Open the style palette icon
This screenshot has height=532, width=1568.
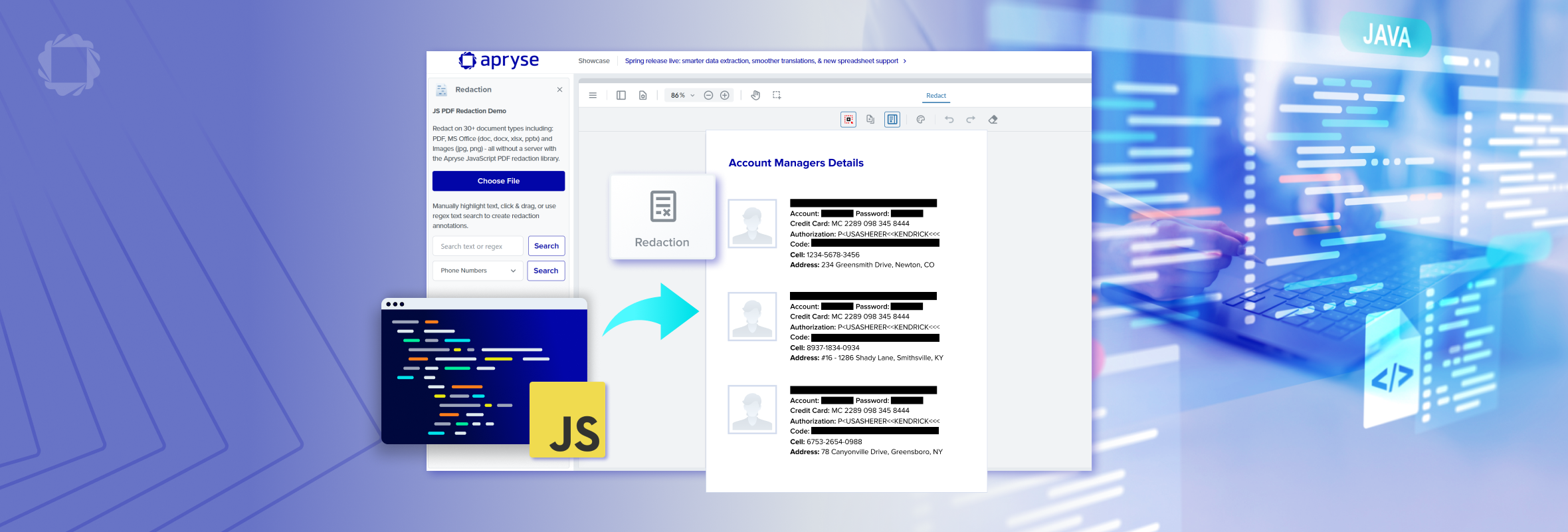click(921, 120)
